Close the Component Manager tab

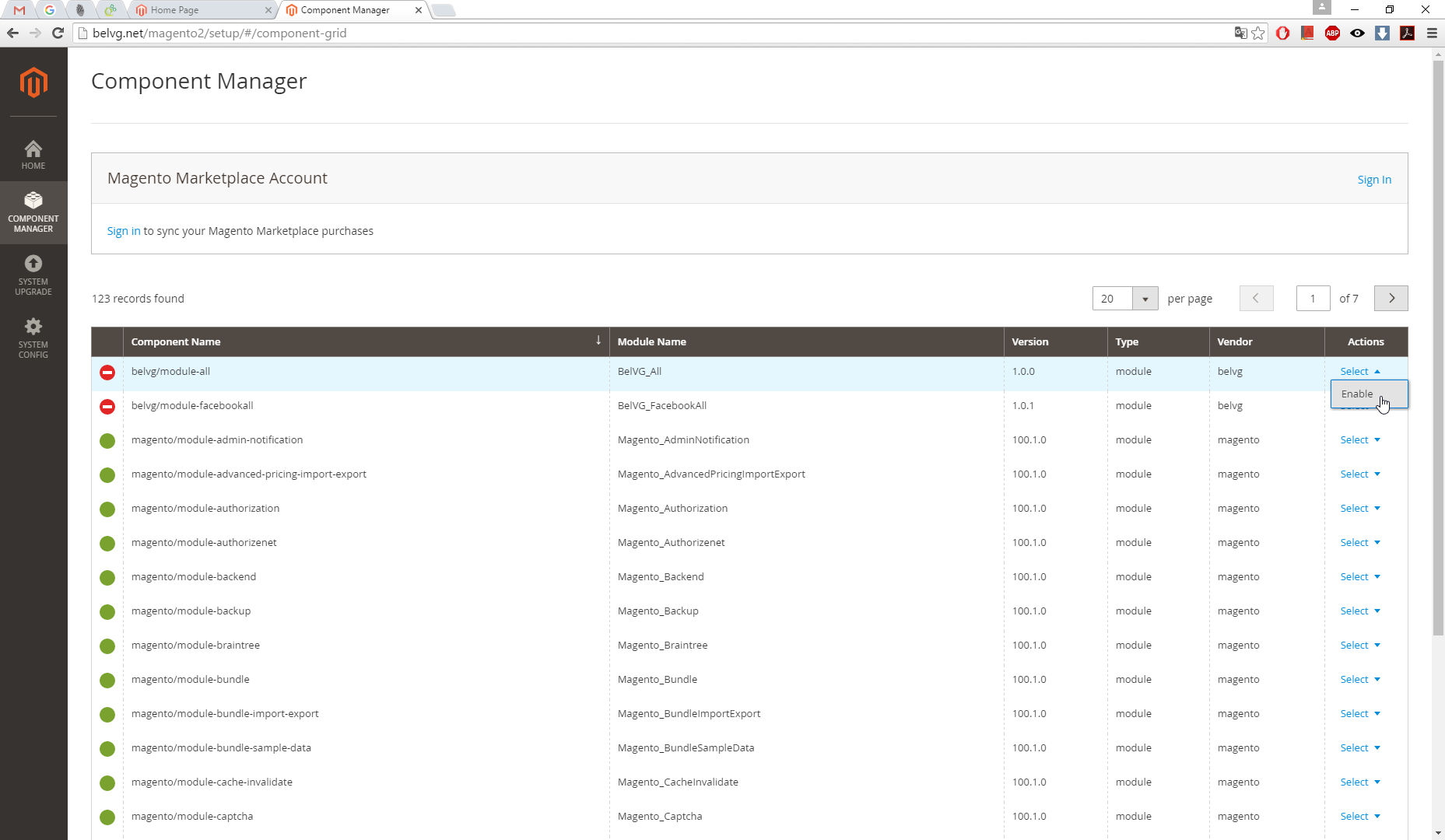tap(419, 10)
